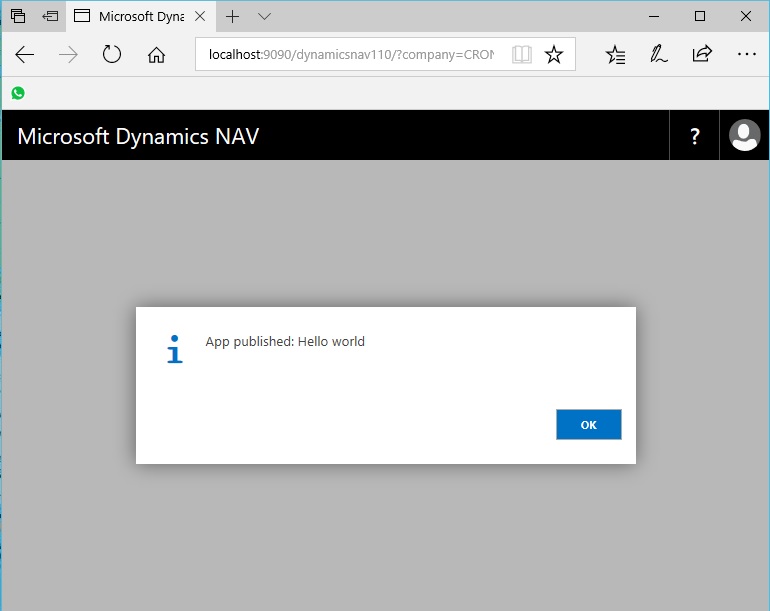
Task: Click the Share icon in the toolbar
Action: (x=702, y=55)
